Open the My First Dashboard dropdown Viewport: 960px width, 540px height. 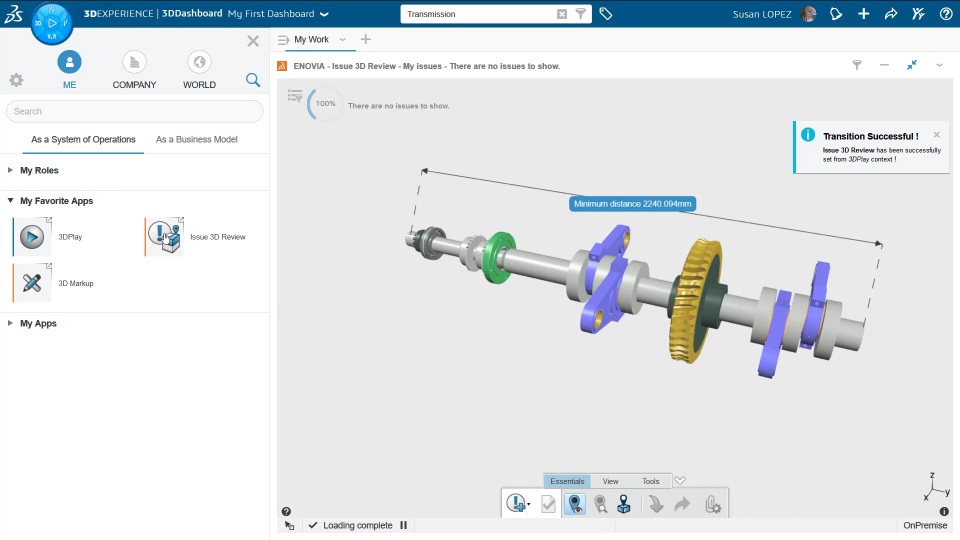[x=324, y=14]
